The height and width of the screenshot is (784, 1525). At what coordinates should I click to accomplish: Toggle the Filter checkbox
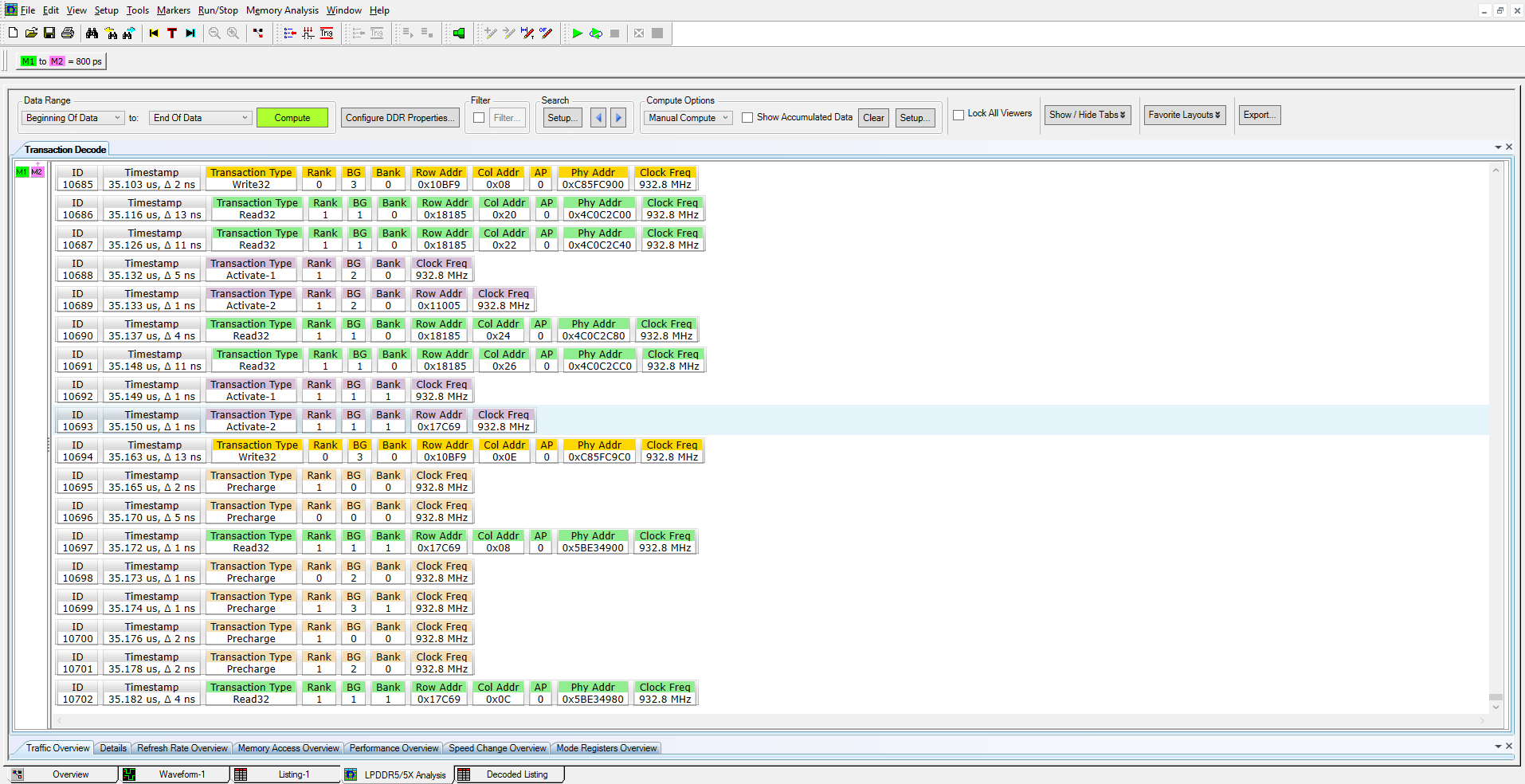point(479,118)
